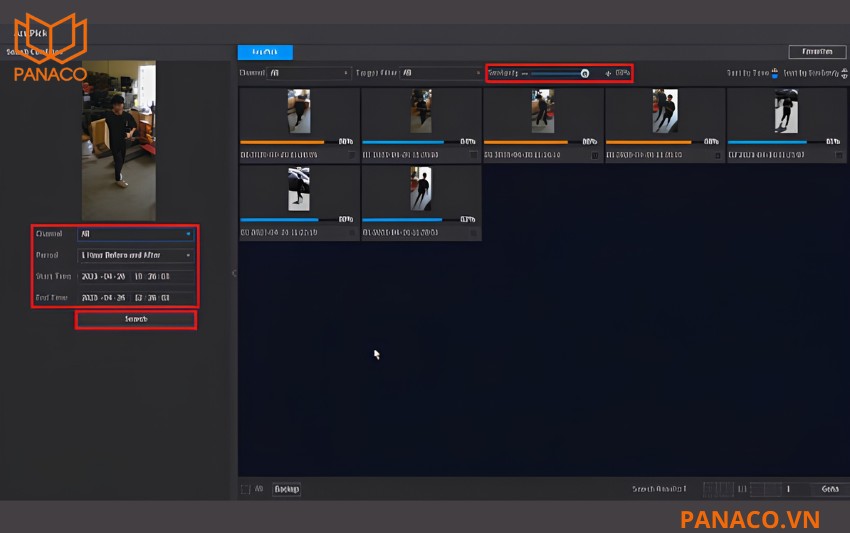Click the Sort by Similarity icon

pyautogui.click(x=844, y=73)
